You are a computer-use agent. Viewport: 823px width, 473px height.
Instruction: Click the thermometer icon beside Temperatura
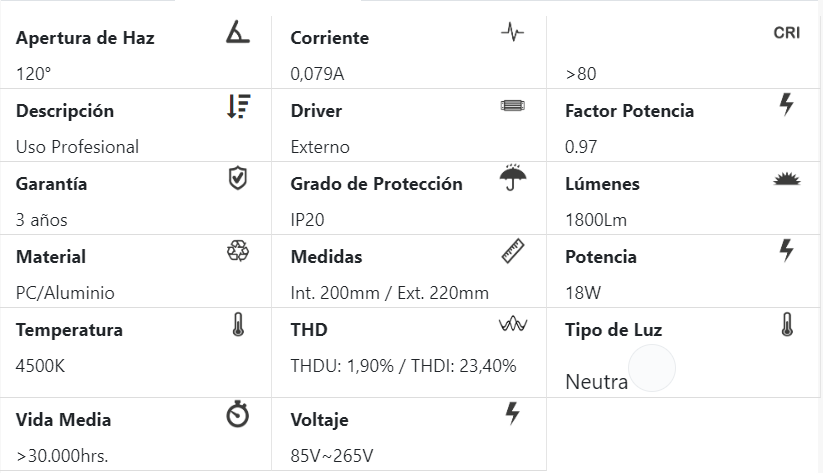(x=238, y=325)
